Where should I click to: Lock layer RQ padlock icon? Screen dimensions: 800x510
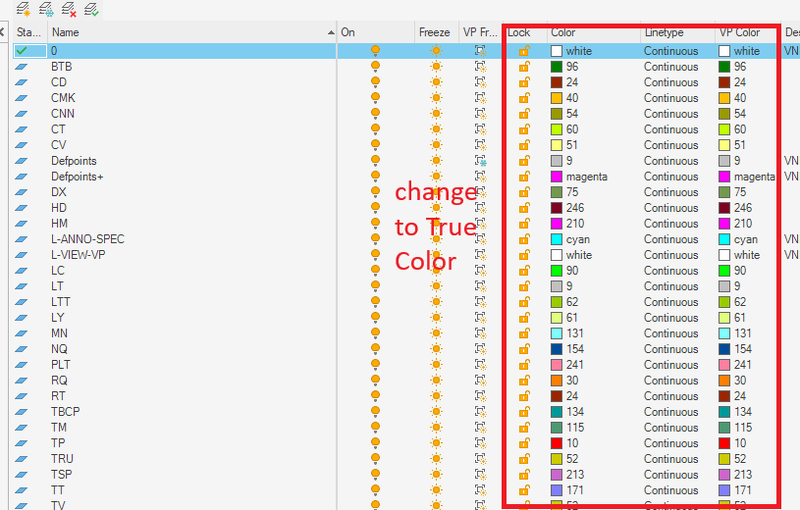click(524, 380)
